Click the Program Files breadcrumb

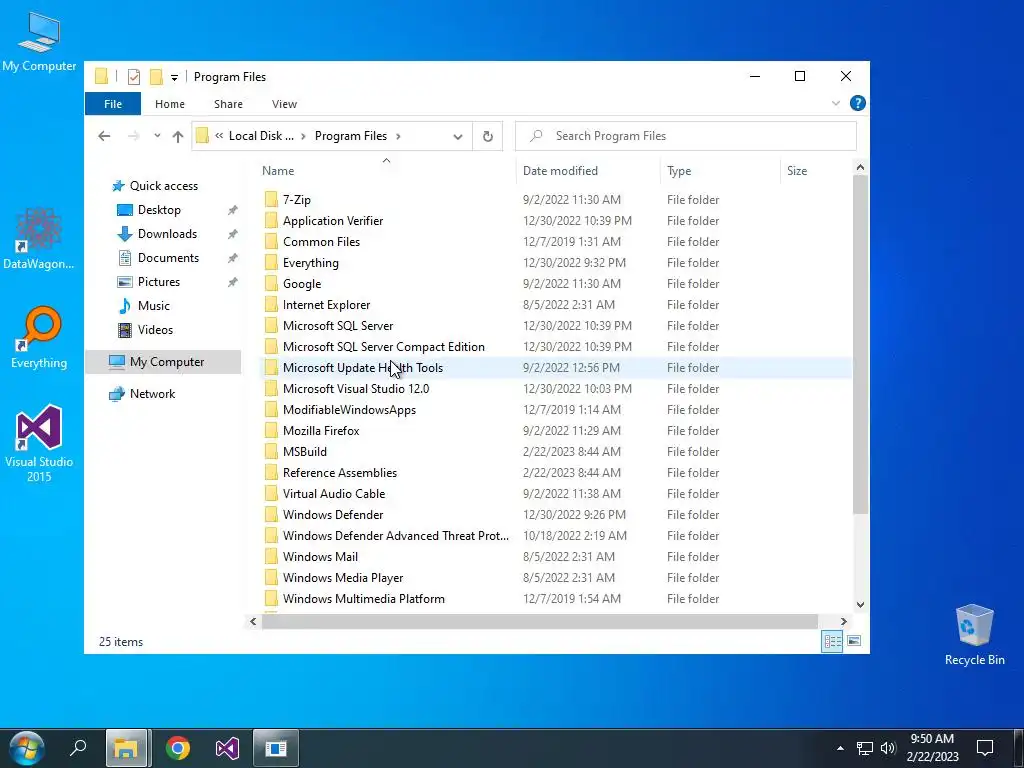pos(351,136)
